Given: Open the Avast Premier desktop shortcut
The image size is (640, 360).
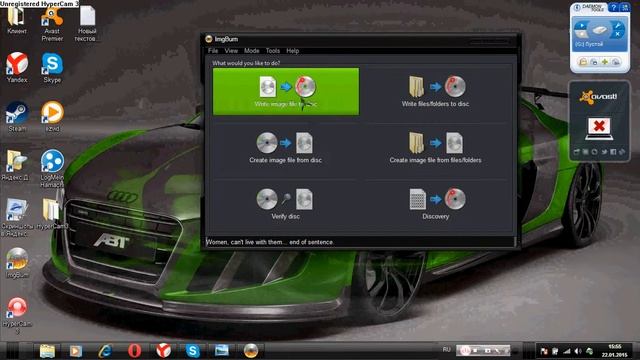Looking at the screenshot, I should pyautogui.click(x=52, y=24).
